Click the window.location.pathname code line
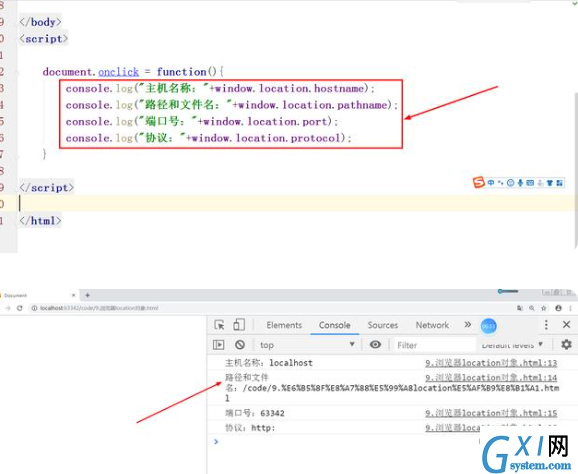This screenshot has height=474, width=578. point(232,105)
